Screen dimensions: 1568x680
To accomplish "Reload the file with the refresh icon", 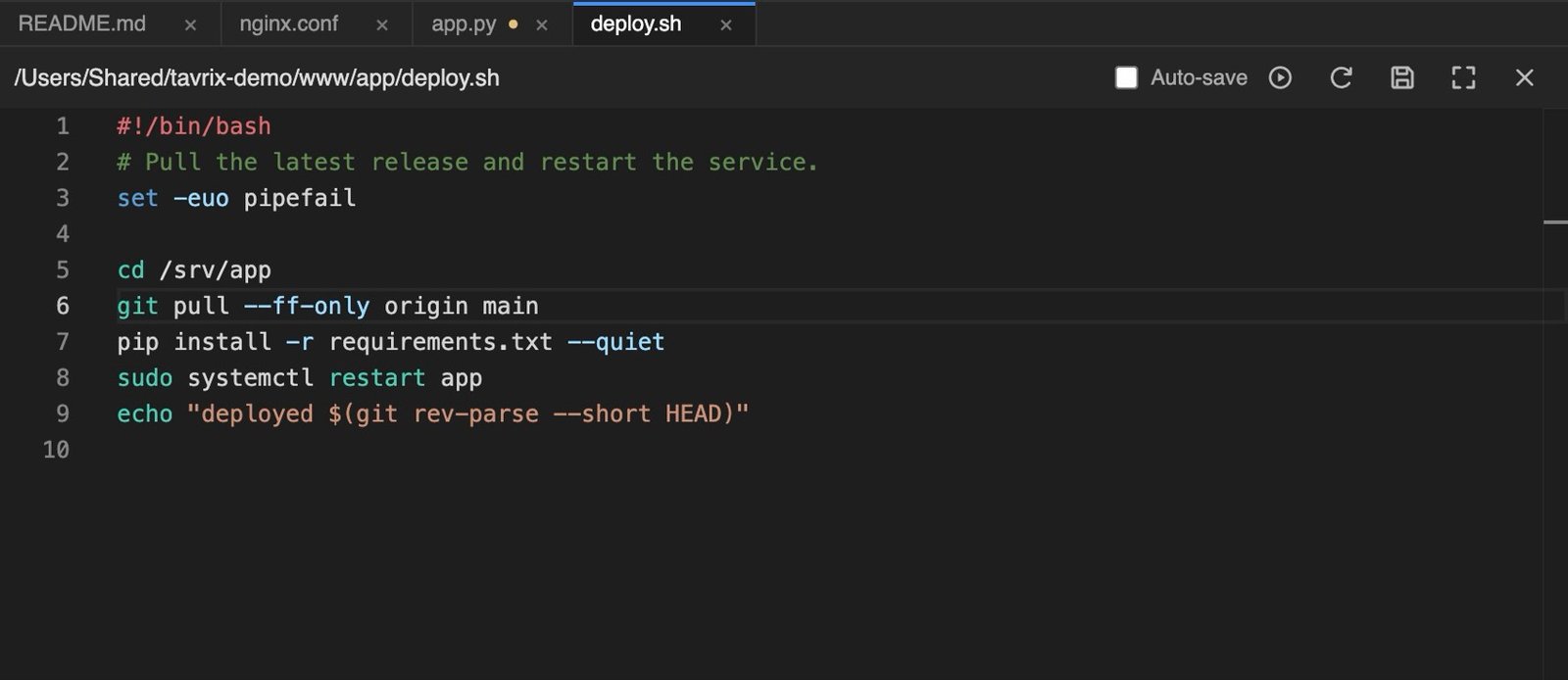I will pyautogui.click(x=1341, y=77).
